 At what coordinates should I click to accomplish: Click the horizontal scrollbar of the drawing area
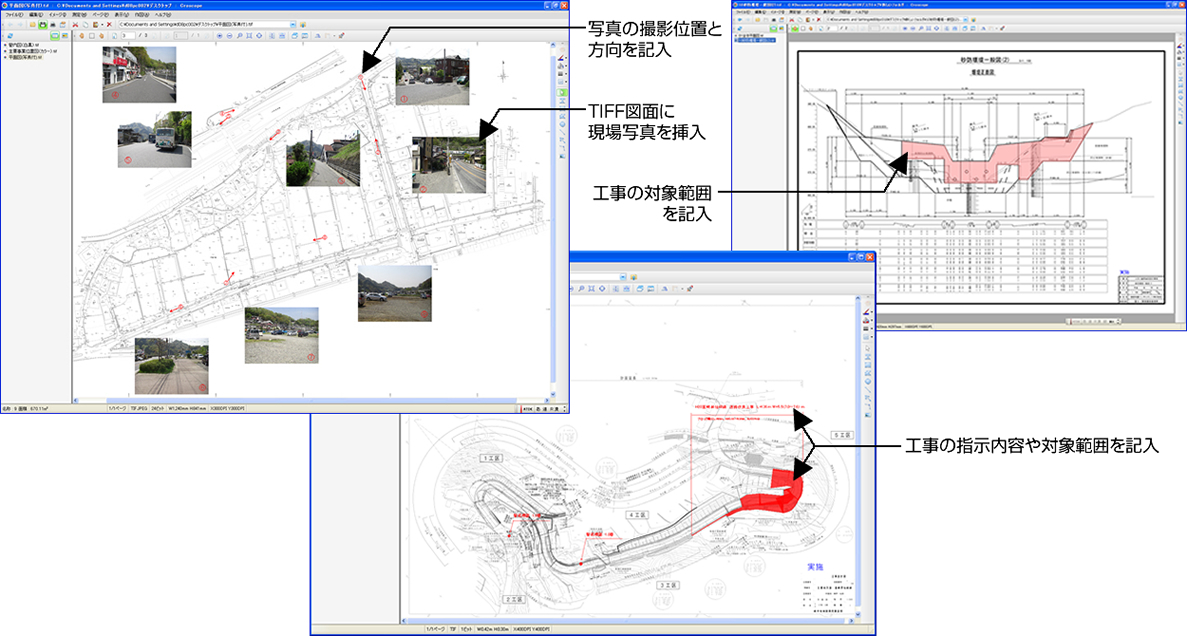[300, 396]
